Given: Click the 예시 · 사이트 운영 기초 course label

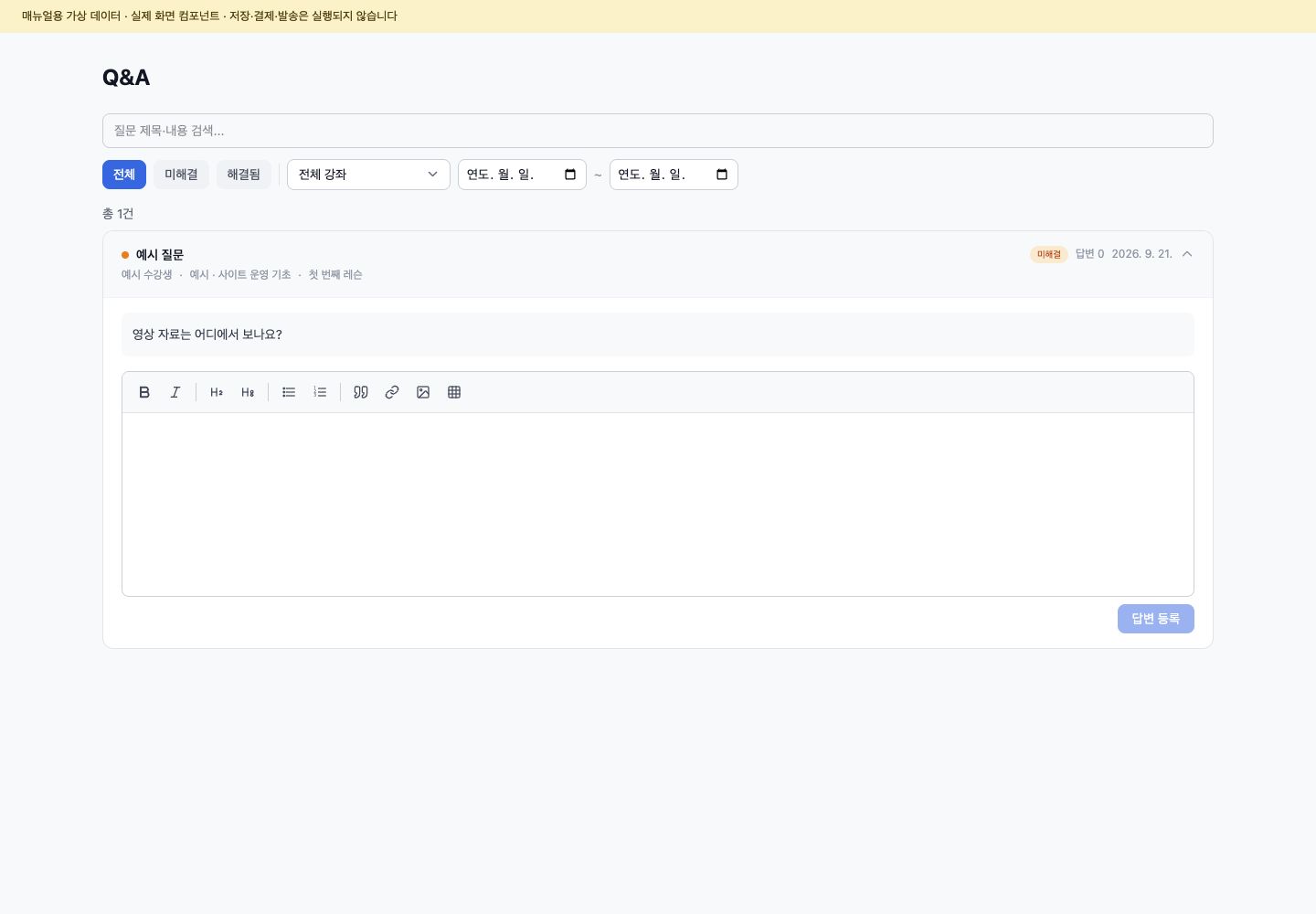Looking at the screenshot, I should [x=240, y=275].
